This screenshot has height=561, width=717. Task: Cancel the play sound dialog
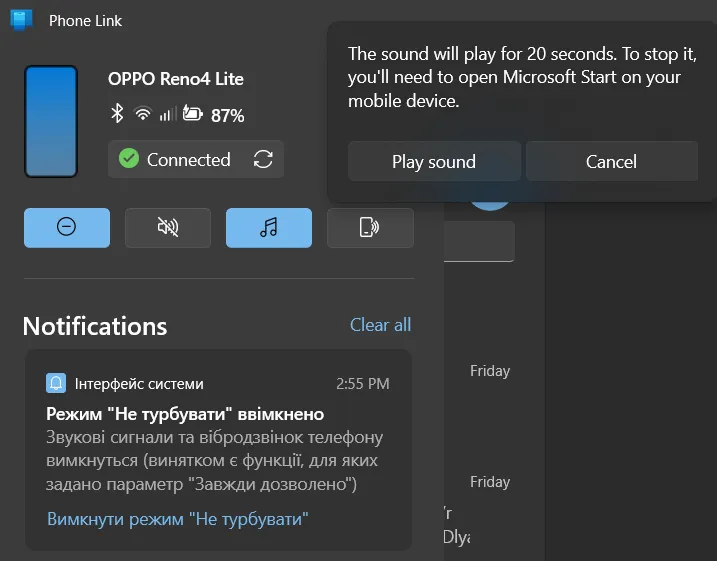tap(611, 161)
